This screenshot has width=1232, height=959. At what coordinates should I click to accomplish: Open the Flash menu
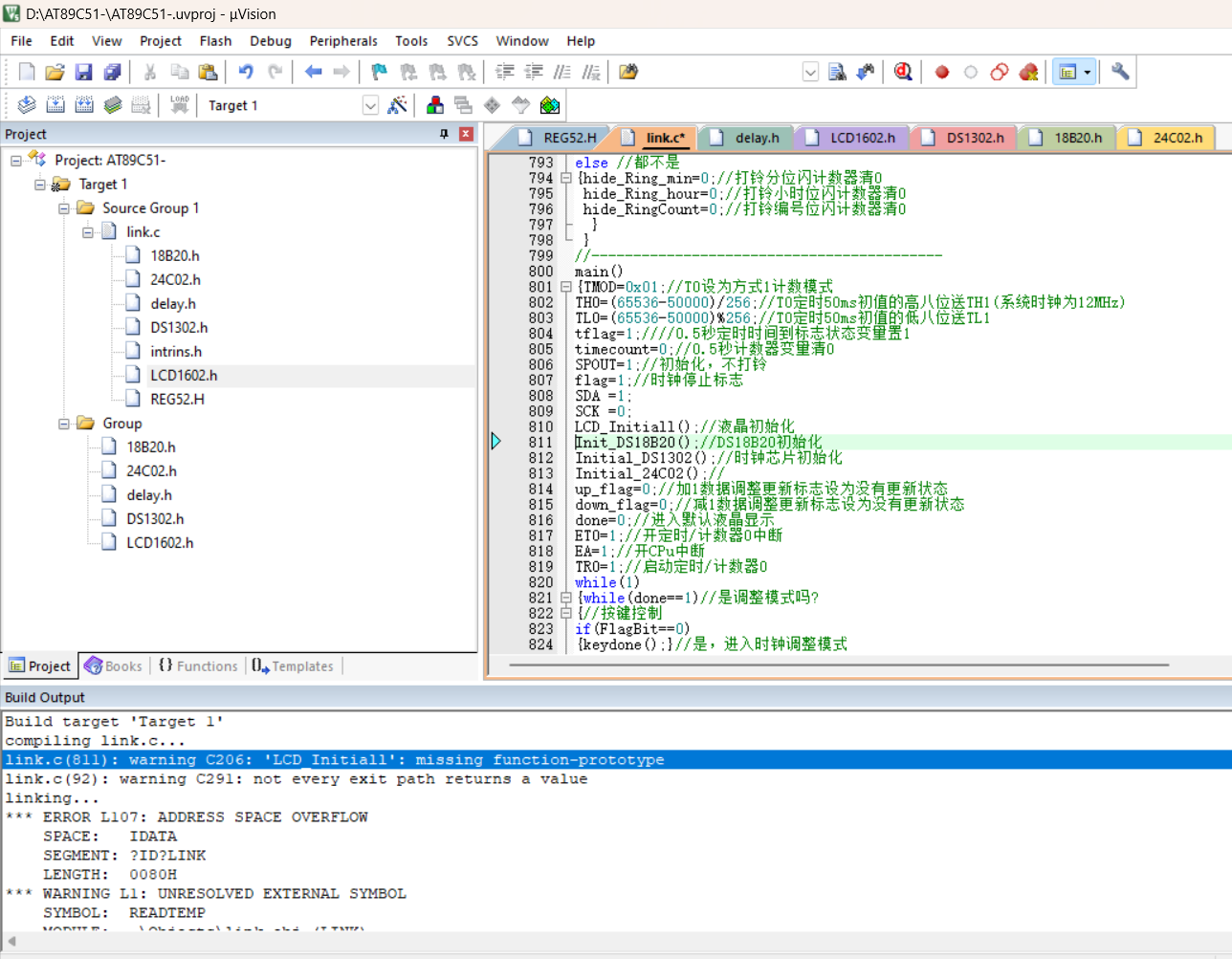215,41
